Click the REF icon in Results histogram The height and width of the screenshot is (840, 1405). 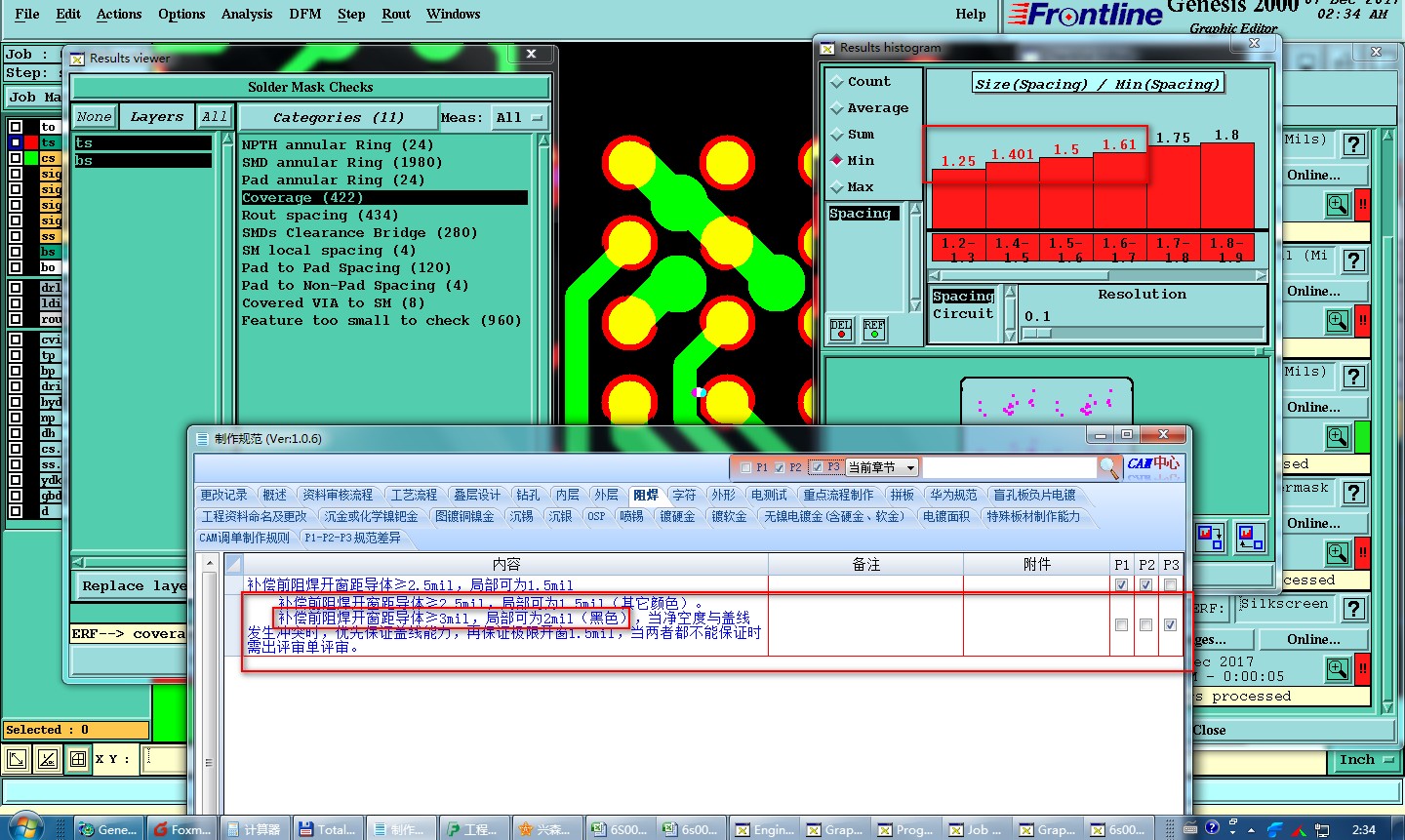tap(874, 330)
